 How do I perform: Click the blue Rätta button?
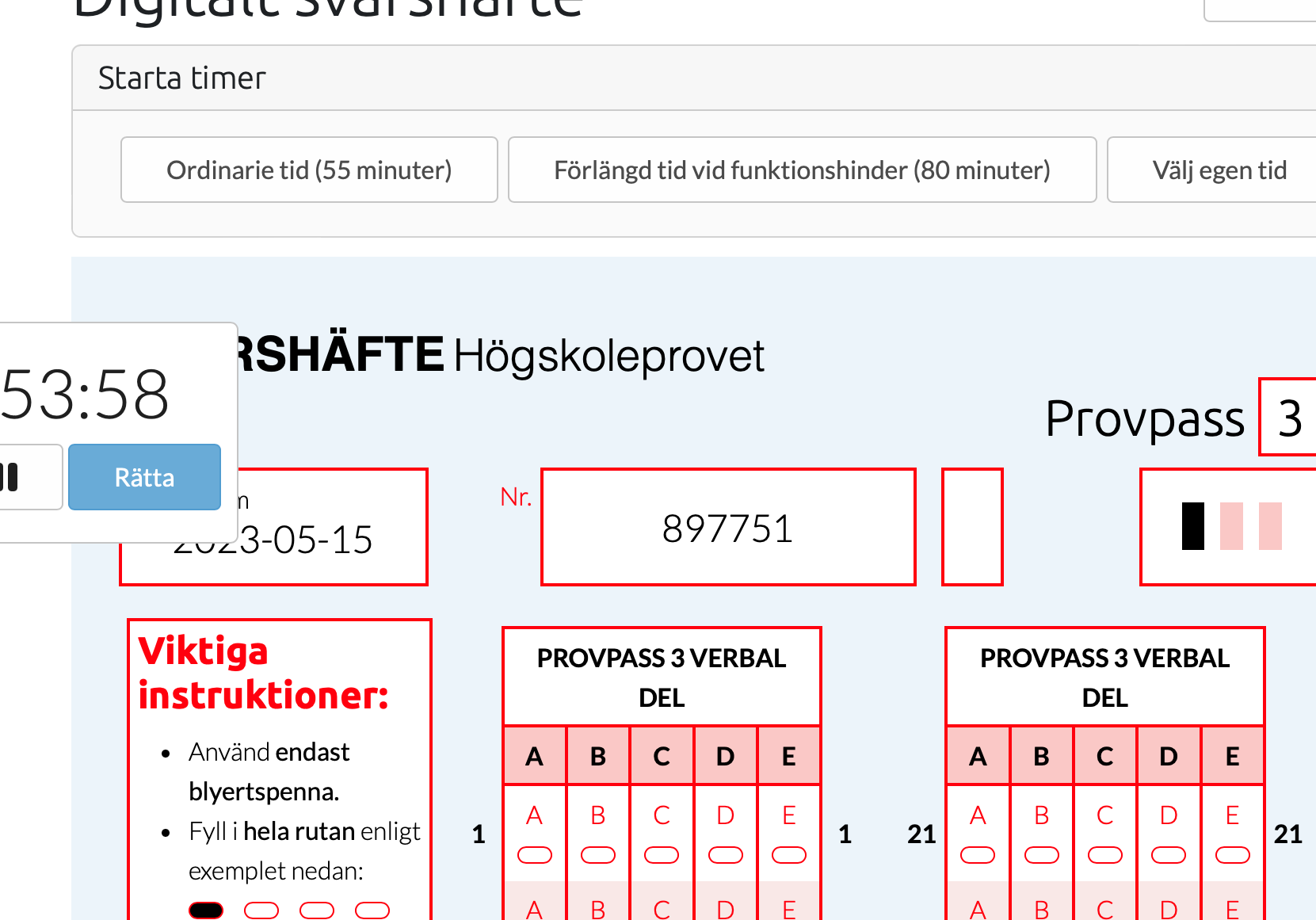pyautogui.click(x=144, y=477)
